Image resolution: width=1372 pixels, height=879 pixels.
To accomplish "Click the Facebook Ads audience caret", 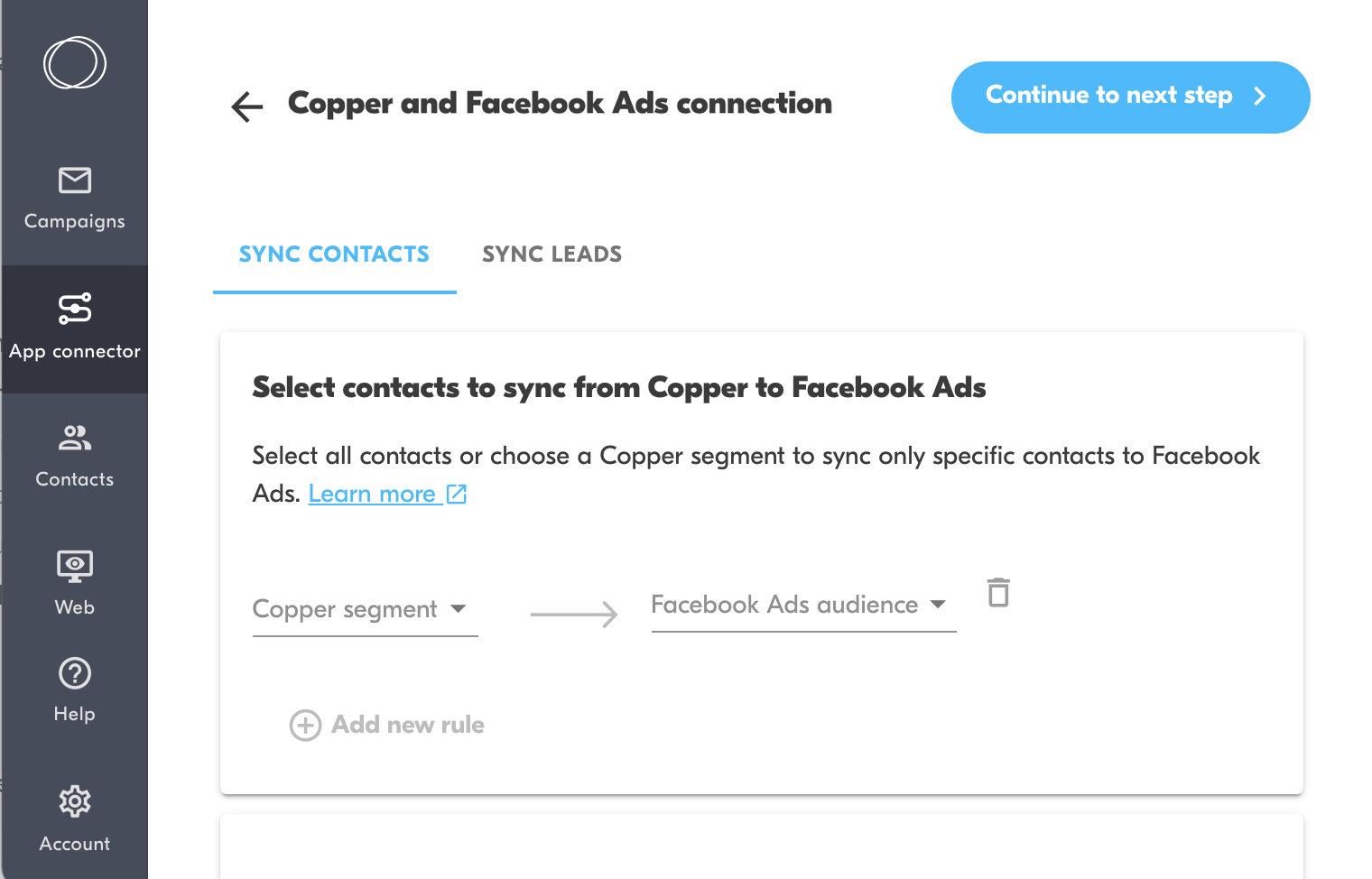I will [x=938, y=605].
